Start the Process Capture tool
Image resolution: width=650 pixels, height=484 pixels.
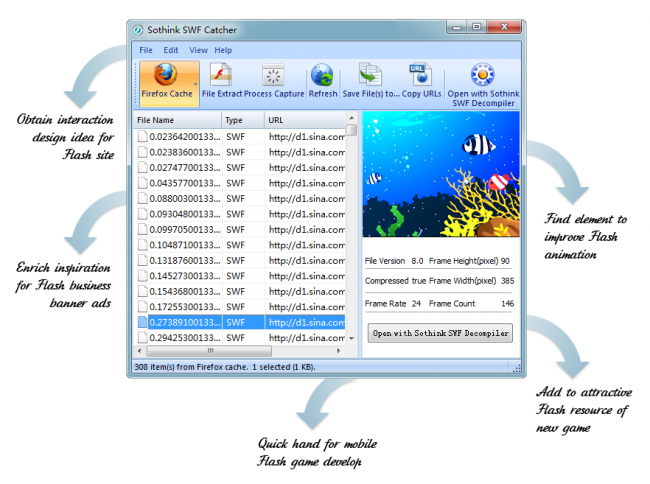[x=274, y=80]
